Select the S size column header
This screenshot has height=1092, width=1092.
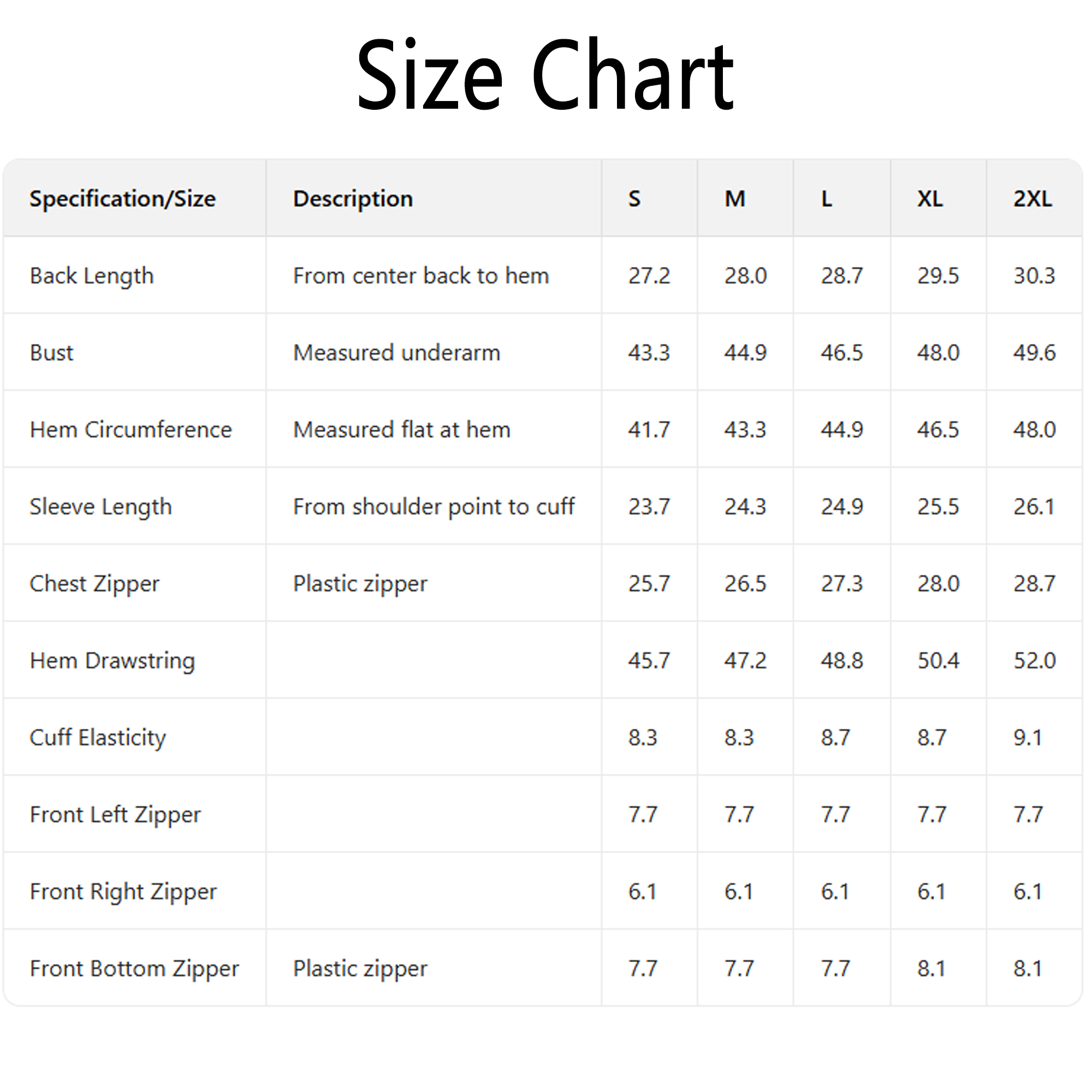pyautogui.click(x=634, y=199)
